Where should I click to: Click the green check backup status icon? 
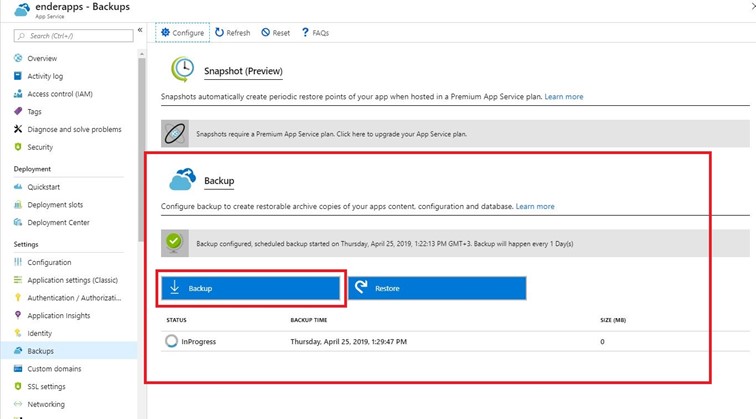tap(174, 243)
